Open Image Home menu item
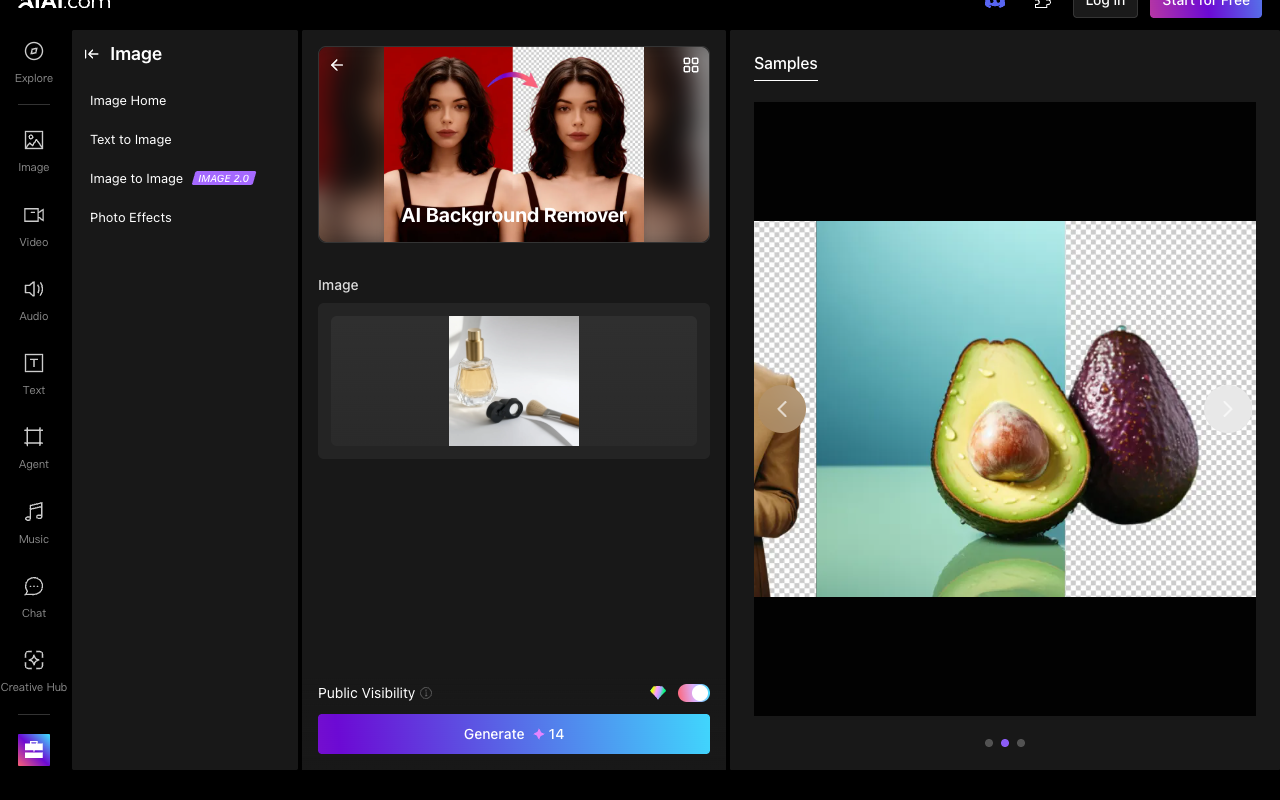The image size is (1280, 800). point(128,100)
